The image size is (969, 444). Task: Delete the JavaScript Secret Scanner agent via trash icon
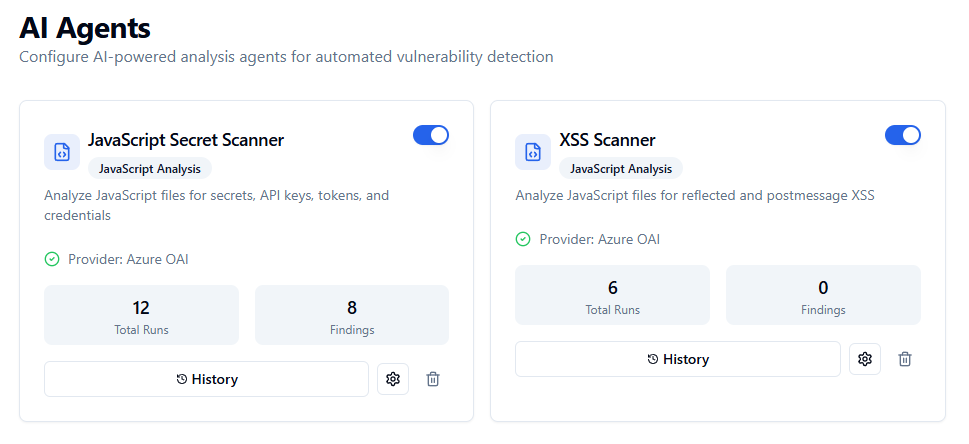pyautogui.click(x=433, y=379)
